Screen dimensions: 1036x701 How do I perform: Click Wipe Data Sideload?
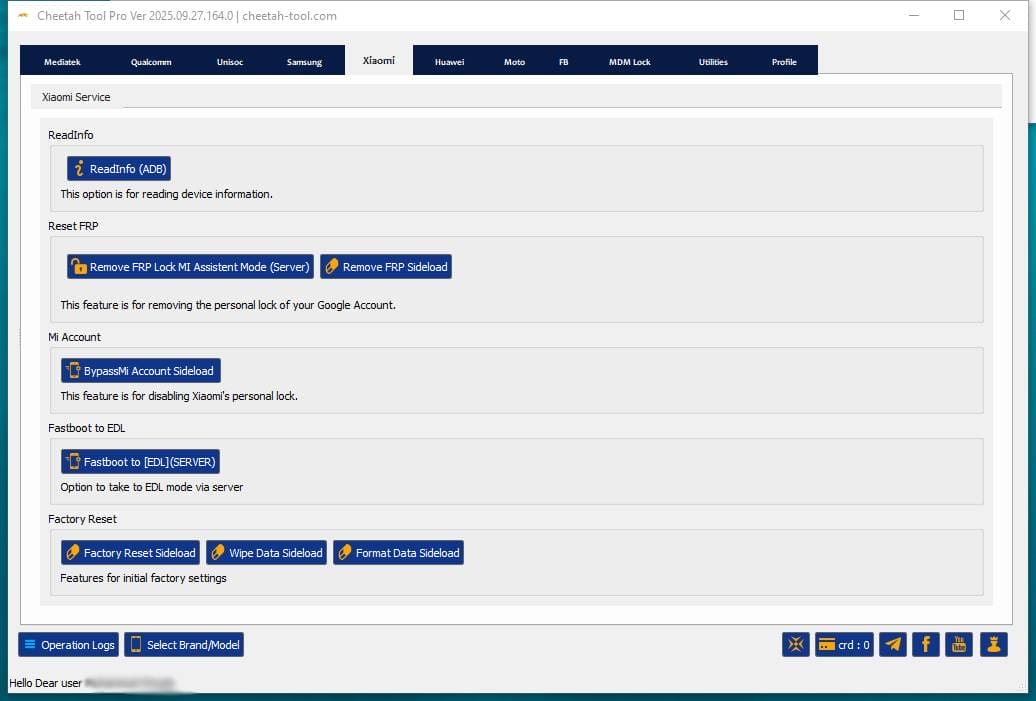pyautogui.click(x=267, y=553)
